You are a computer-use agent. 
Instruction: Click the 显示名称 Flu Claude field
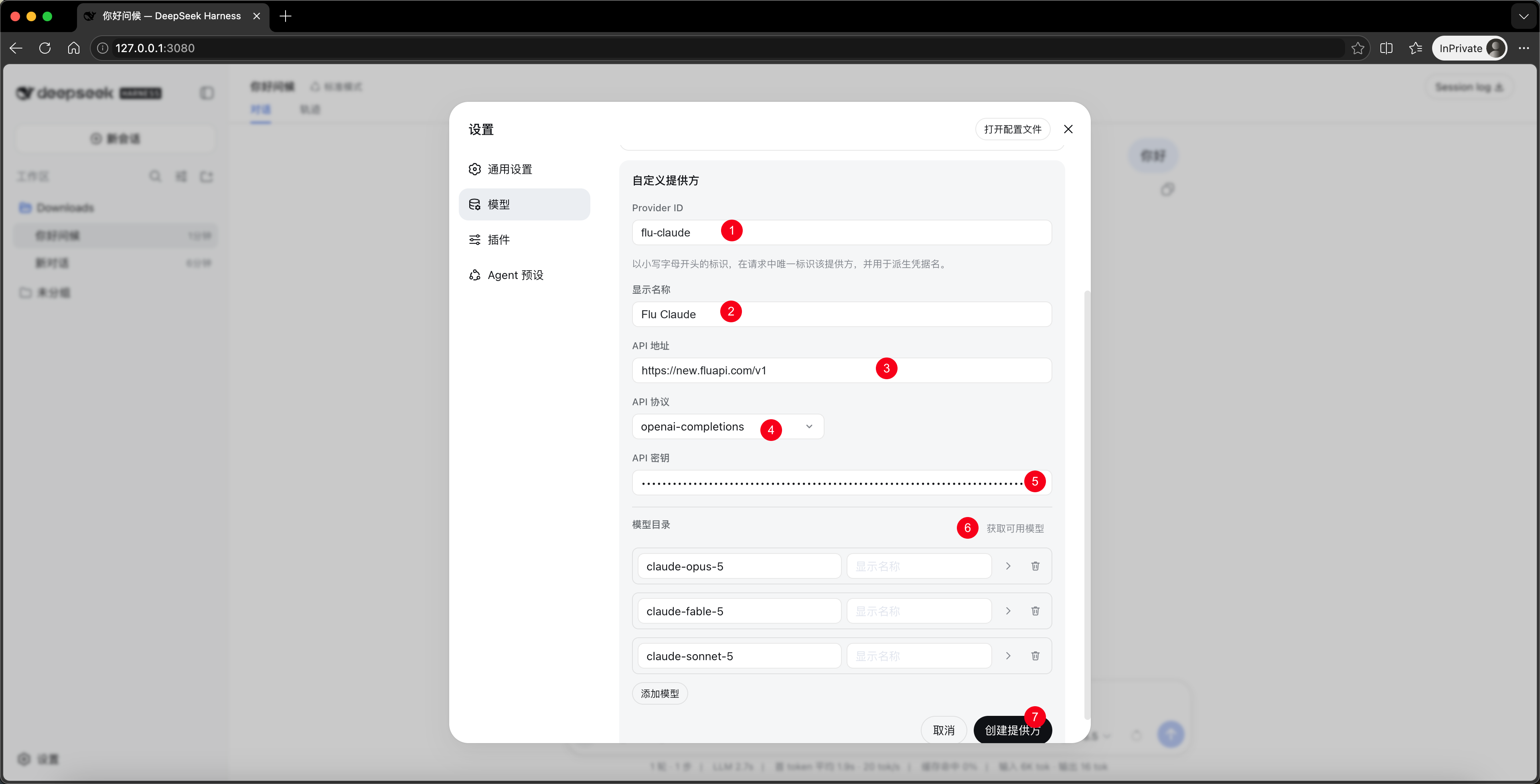click(x=842, y=314)
